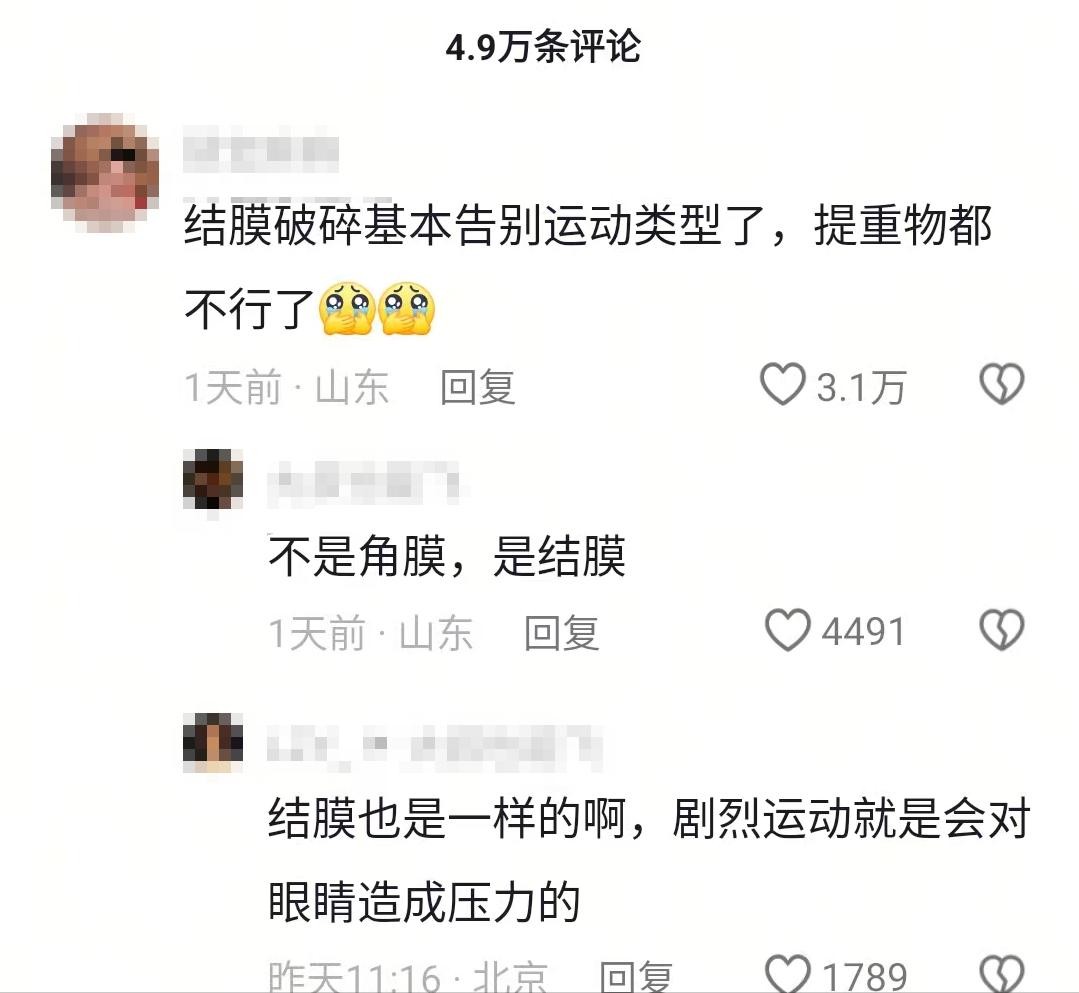Open the top commenter's pixelated avatar

pyautogui.click(x=105, y=171)
